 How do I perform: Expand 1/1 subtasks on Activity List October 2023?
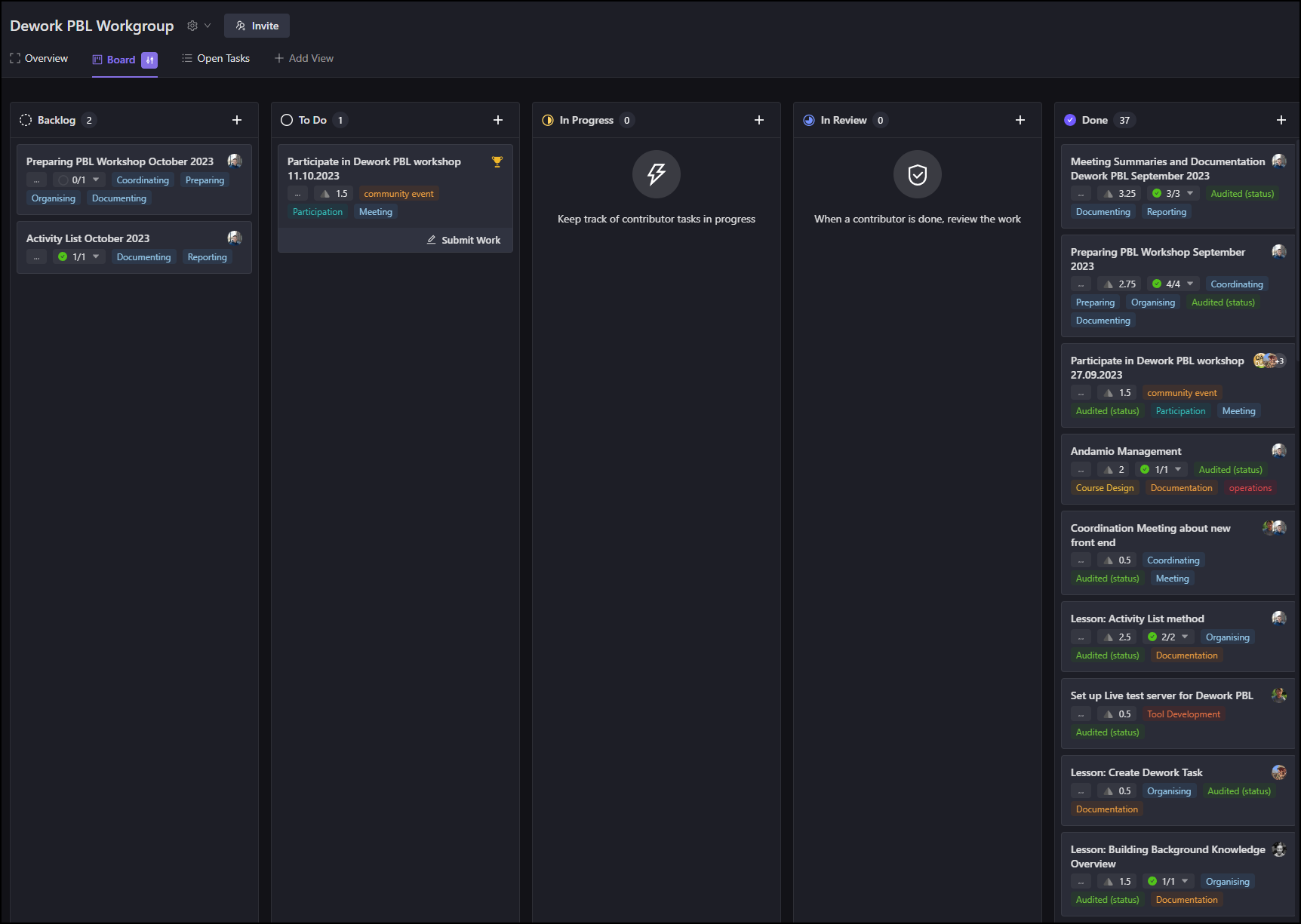click(x=78, y=257)
